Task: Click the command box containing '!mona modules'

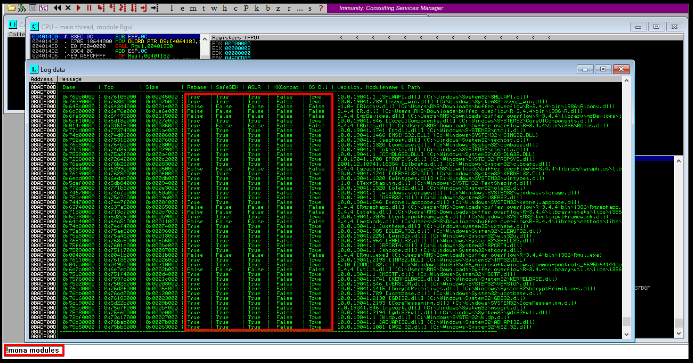Action: tap(345, 351)
